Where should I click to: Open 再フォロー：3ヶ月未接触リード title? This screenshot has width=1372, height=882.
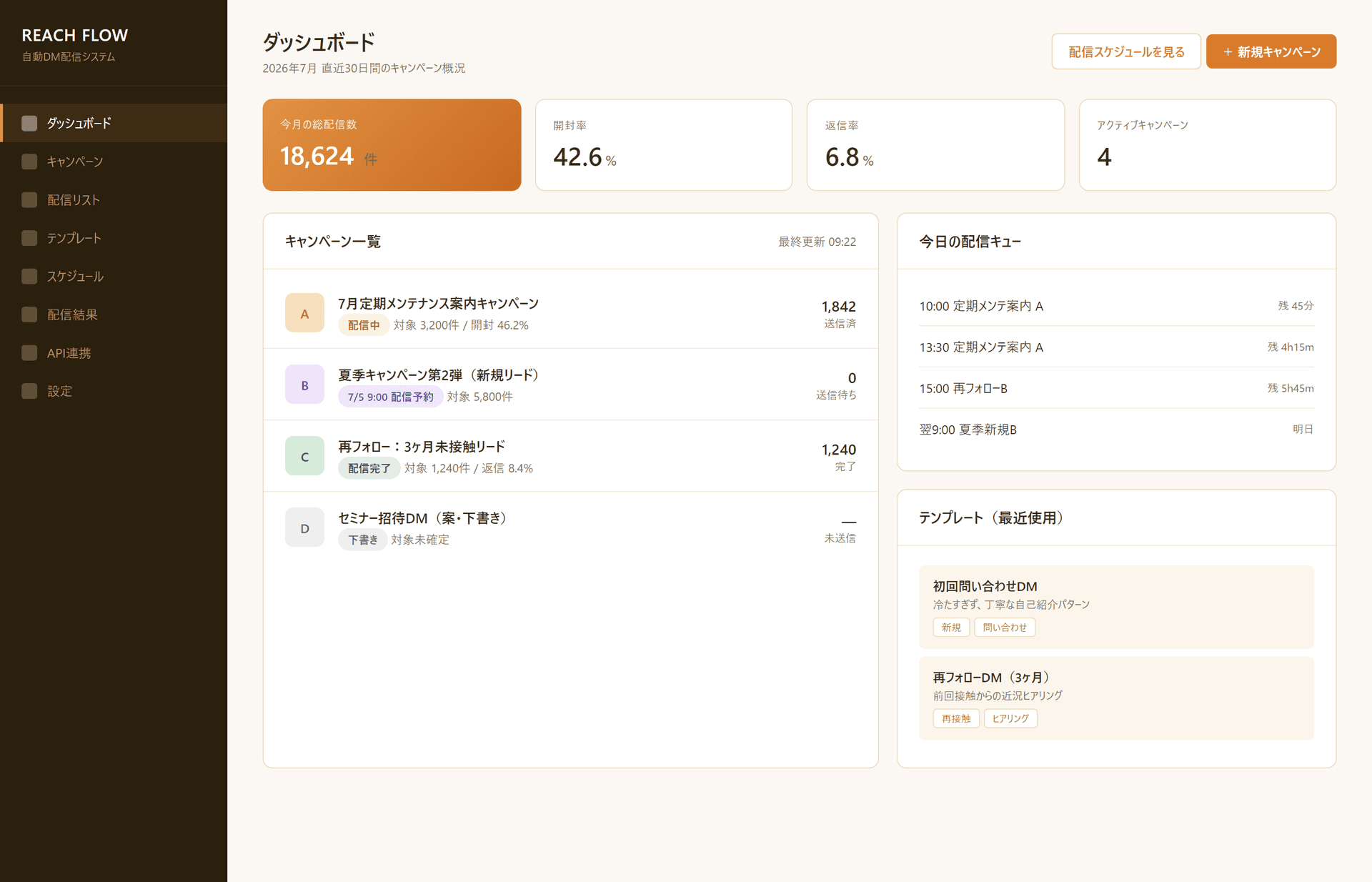coord(422,446)
